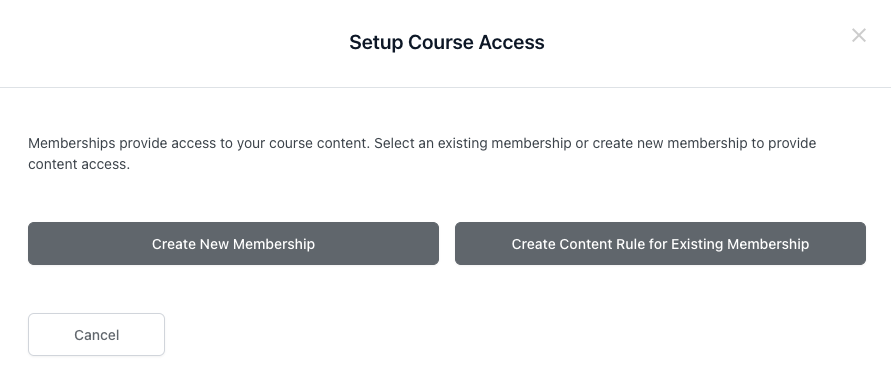891x383 pixels.
Task: Hit the white Cancel button
Action: coord(97,335)
